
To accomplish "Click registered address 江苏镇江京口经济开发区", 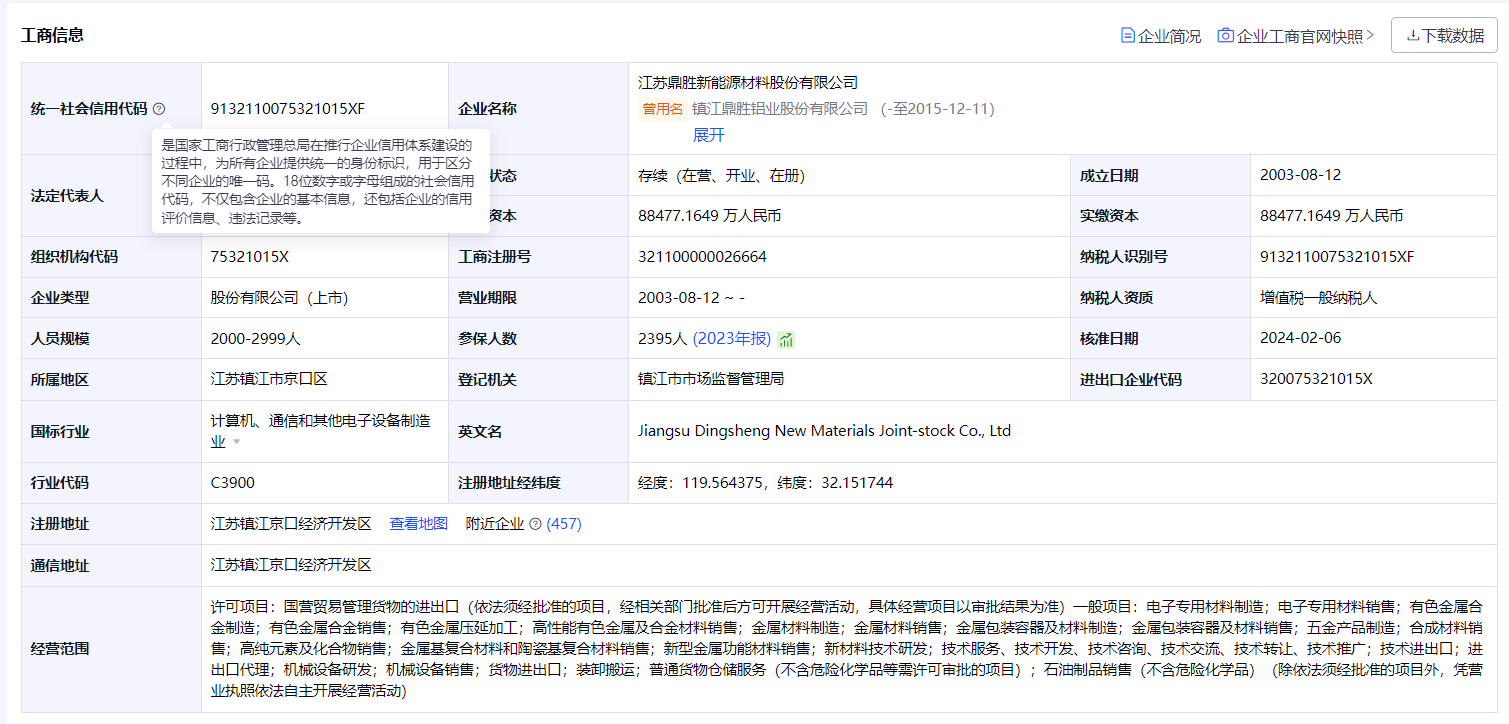I will pyautogui.click(x=291, y=524).
